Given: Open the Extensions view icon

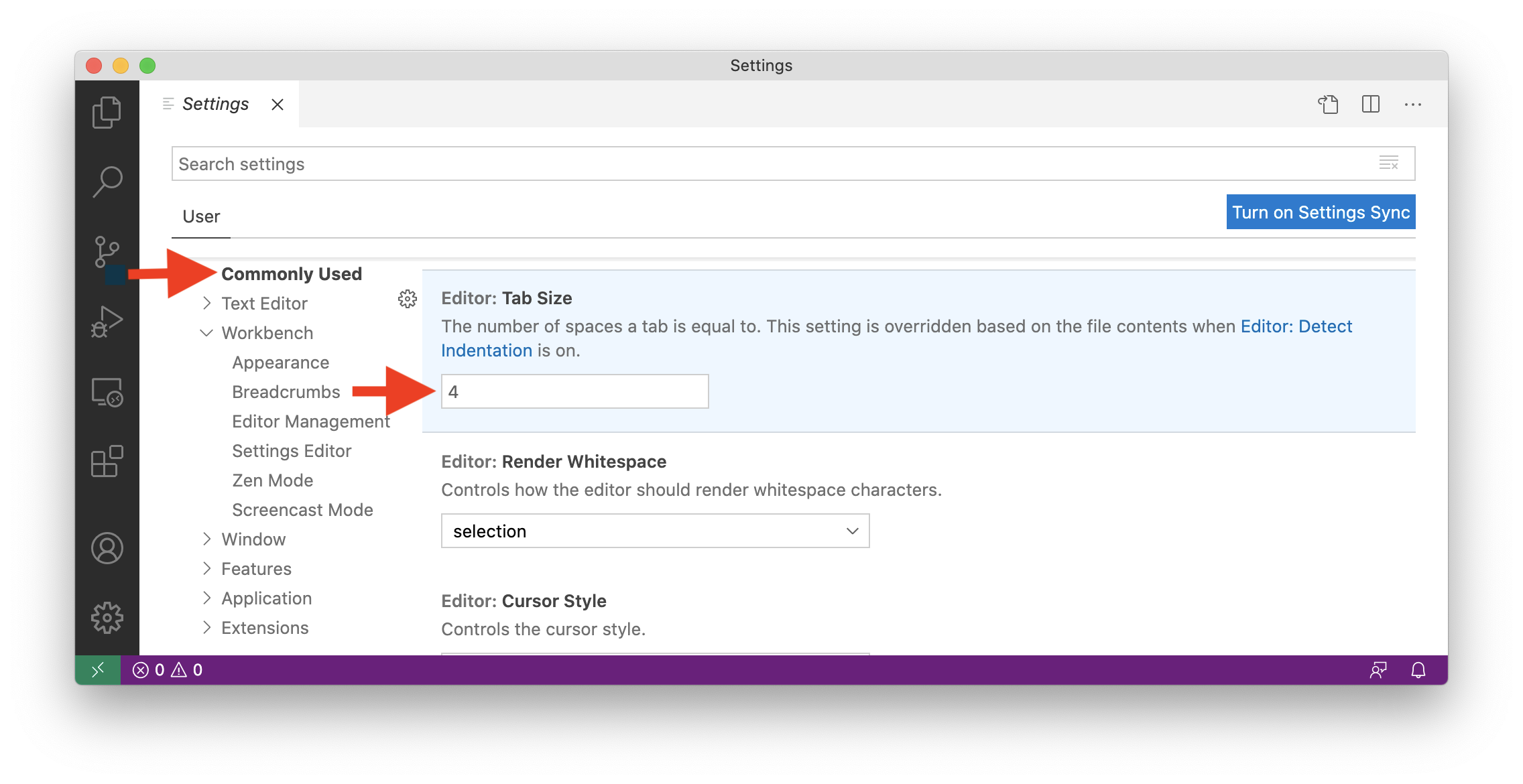Looking at the screenshot, I should pos(107,462).
